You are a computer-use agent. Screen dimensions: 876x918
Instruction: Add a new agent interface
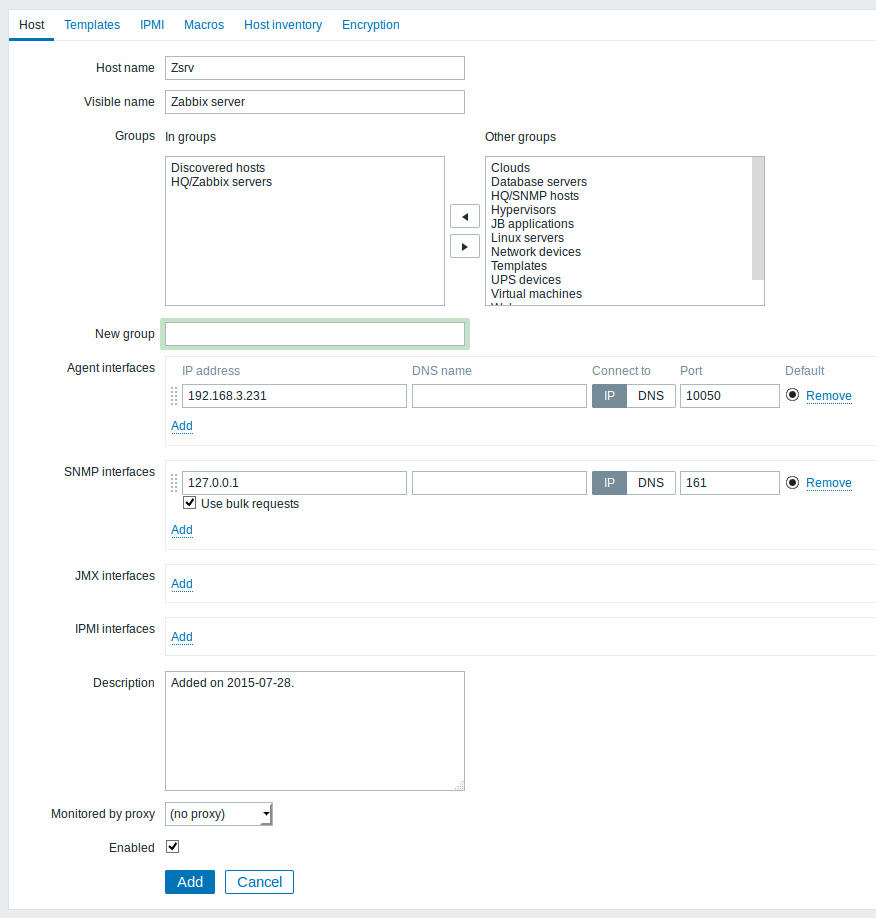coord(182,426)
